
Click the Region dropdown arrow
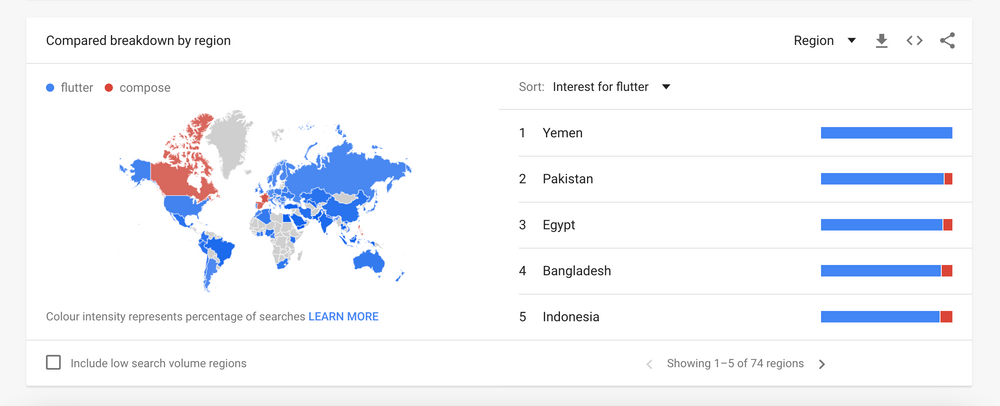(851, 41)
